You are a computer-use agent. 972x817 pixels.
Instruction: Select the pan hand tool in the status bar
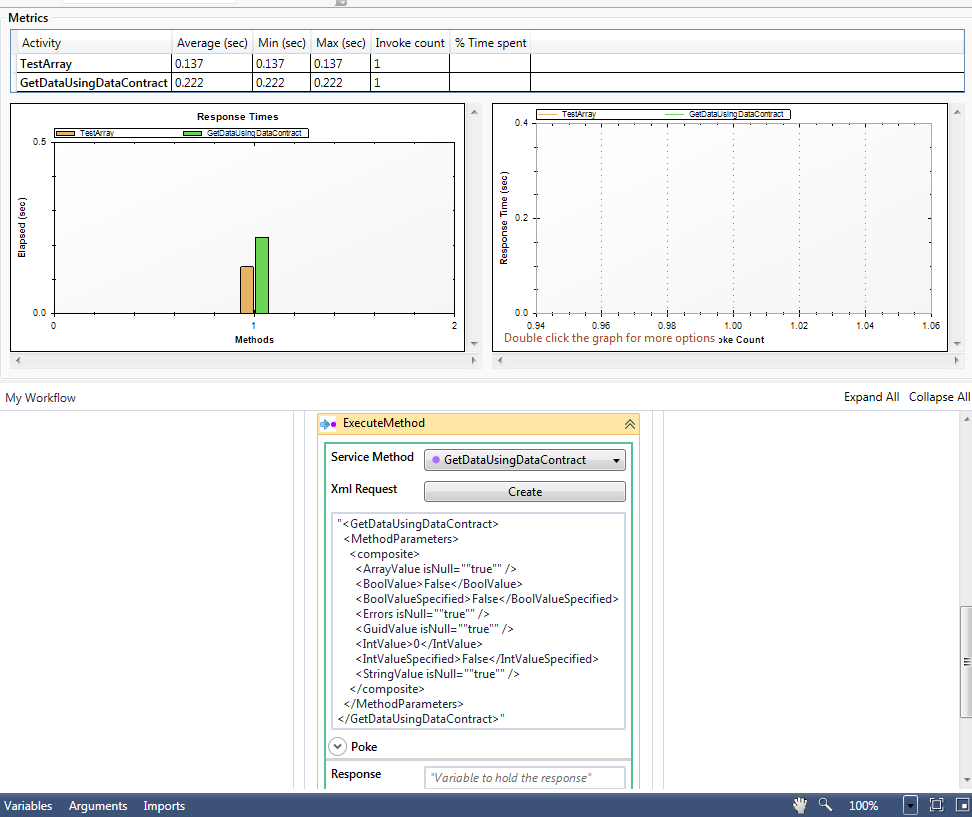pyautogui.click(x=800, y=805)
